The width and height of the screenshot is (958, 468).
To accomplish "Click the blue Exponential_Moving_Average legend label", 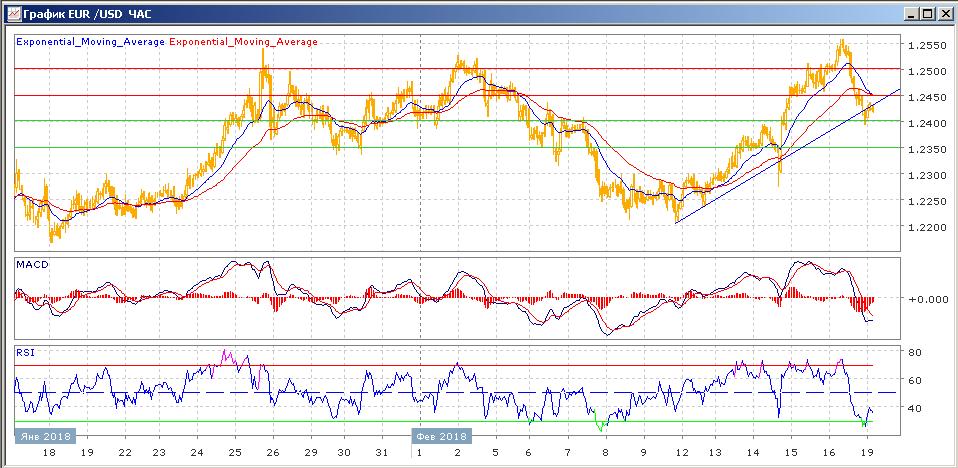I will (90, 42).
